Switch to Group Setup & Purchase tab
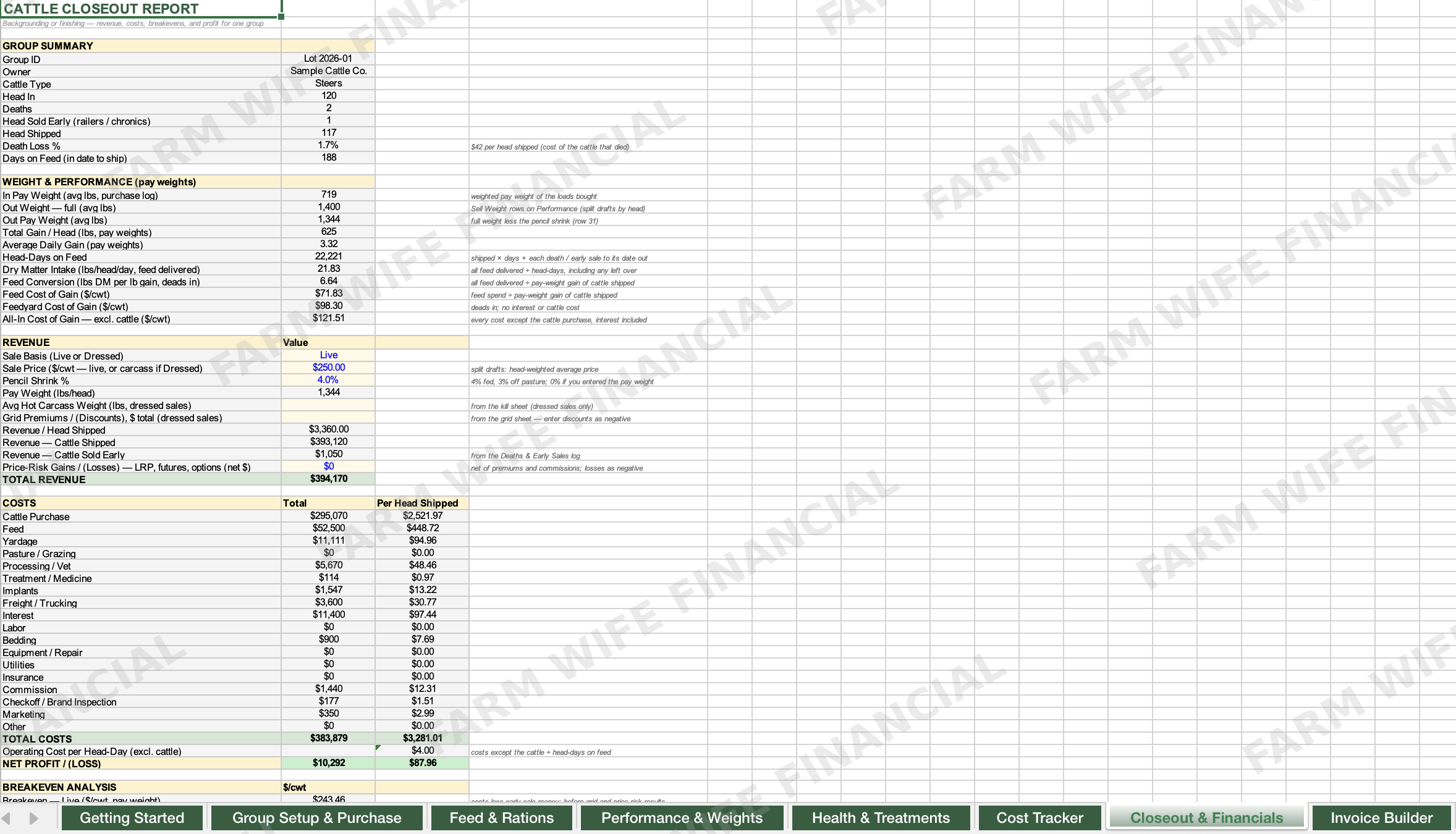The height and width of the screenshot is (834, 1456). click(316, 817)
